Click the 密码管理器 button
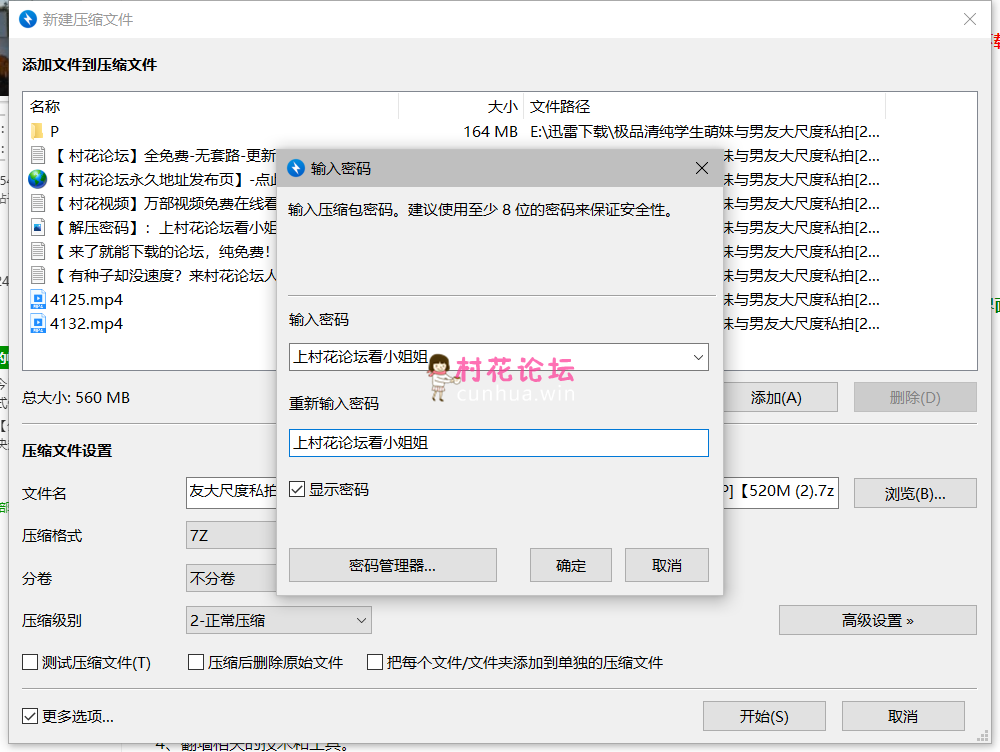This screenshot has height=752, width=1000. (392, 565)
